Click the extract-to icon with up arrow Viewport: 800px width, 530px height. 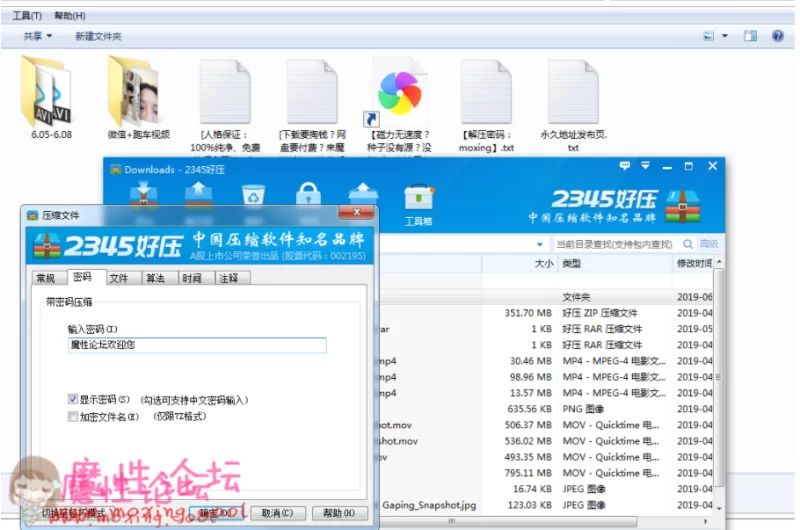click(198, 194)
